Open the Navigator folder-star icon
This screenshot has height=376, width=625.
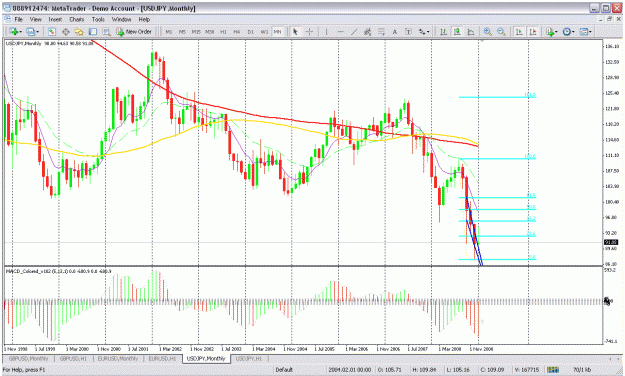(79, 31)
